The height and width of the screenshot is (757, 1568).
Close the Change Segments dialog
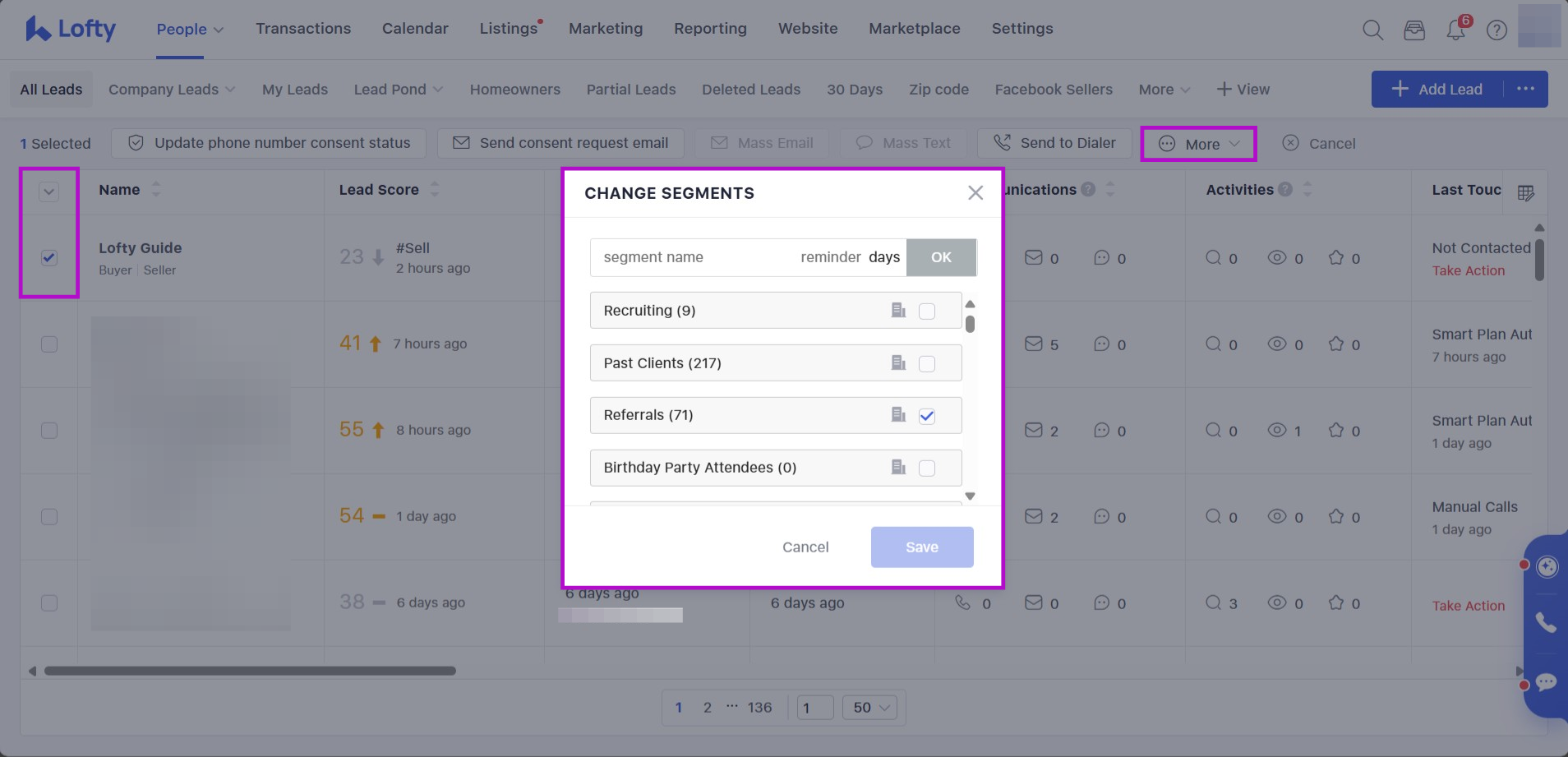tap(975, 193)
